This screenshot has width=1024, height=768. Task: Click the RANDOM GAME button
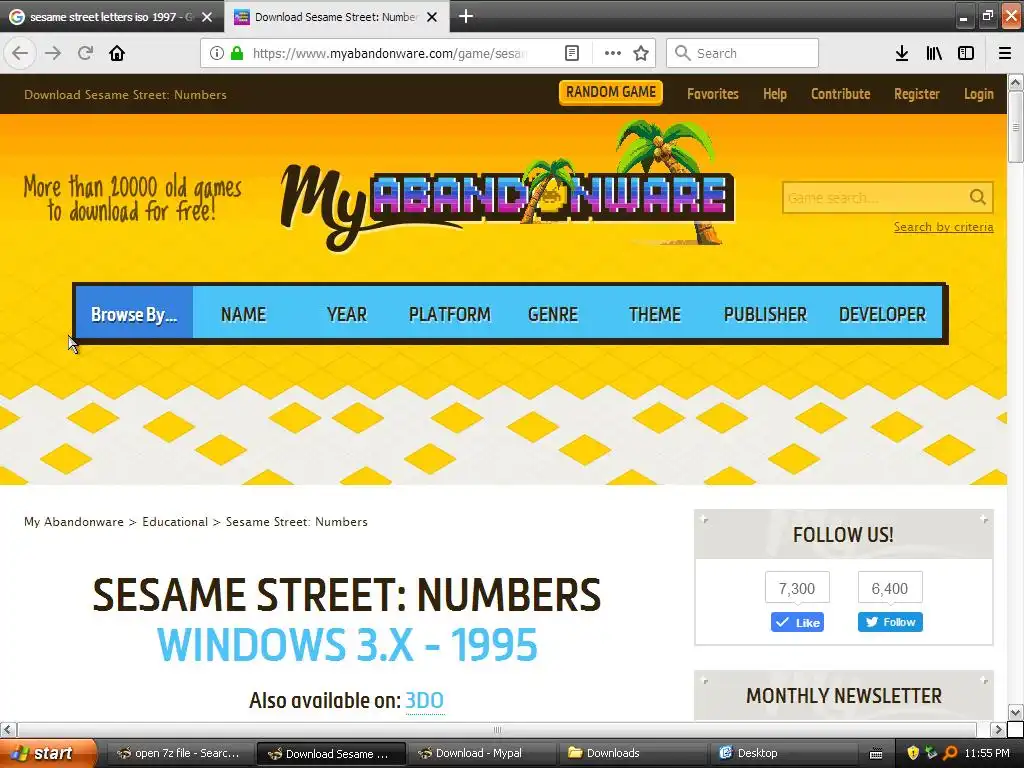click(x=611, y=93)
